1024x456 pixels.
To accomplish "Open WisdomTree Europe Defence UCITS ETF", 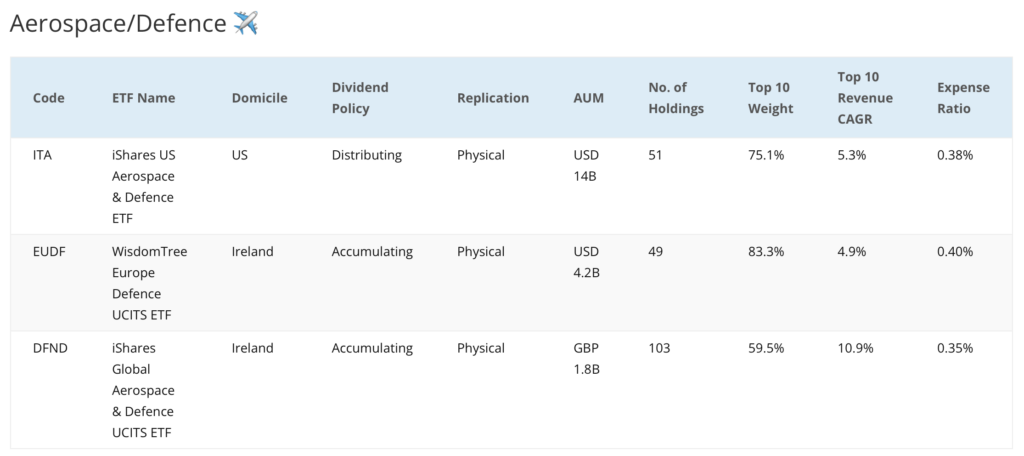I will 150,283.
